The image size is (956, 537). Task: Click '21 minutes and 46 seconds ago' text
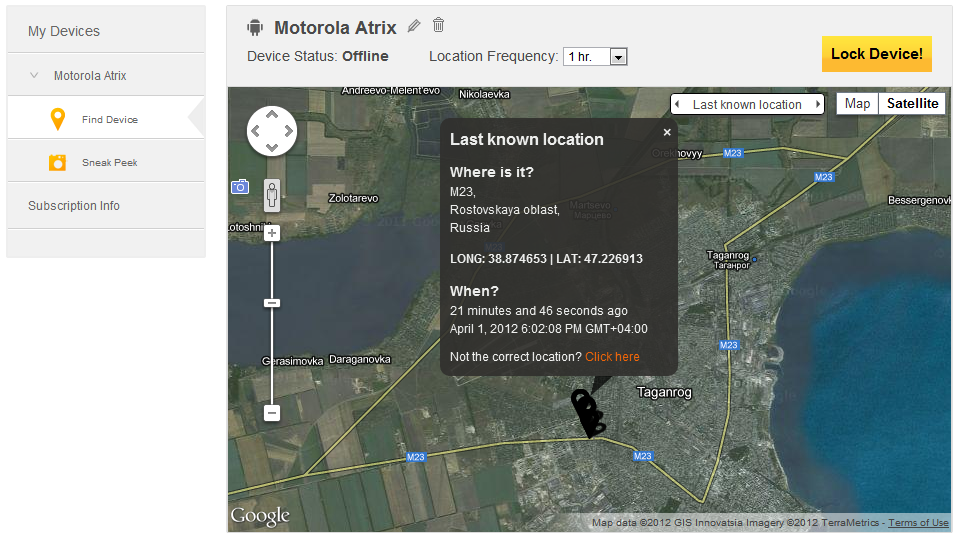539,310
